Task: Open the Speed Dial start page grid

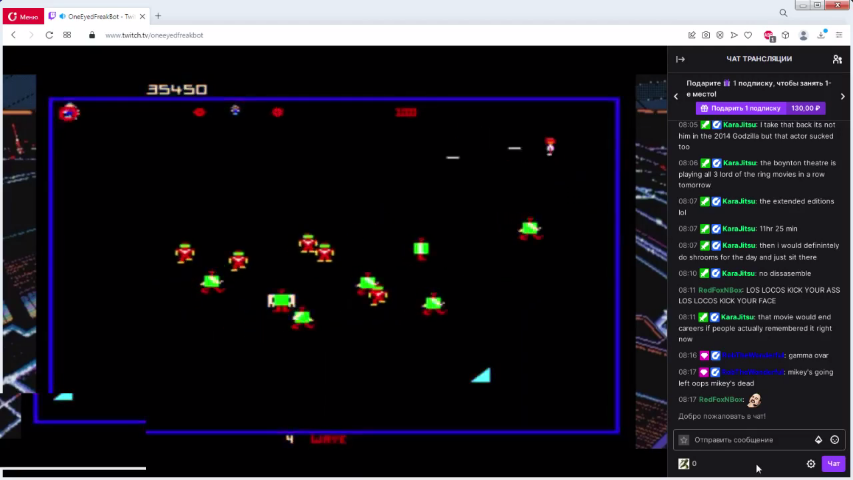Action: (x=67, y=35)
